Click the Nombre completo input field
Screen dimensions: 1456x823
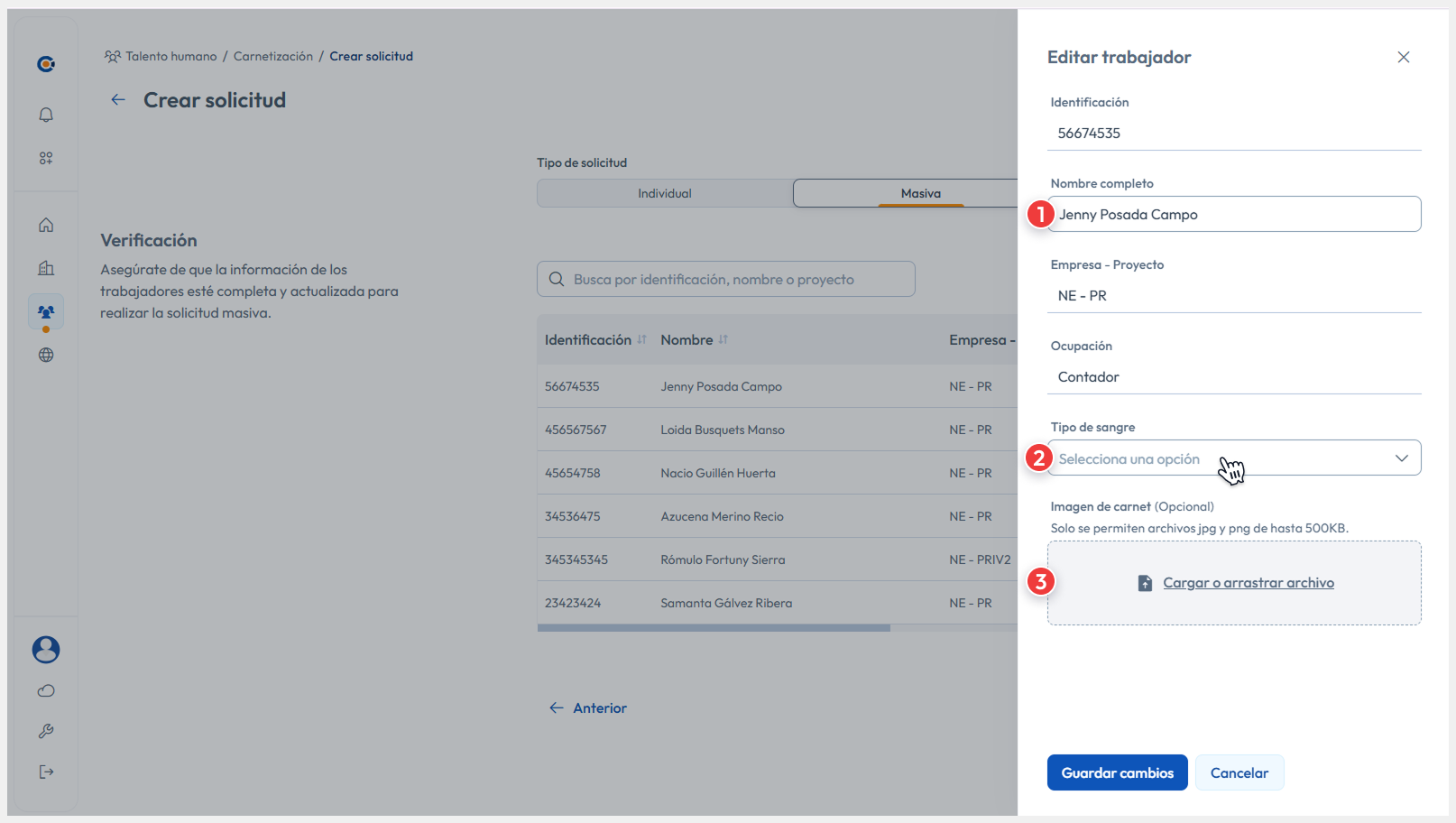point(1233,215)
